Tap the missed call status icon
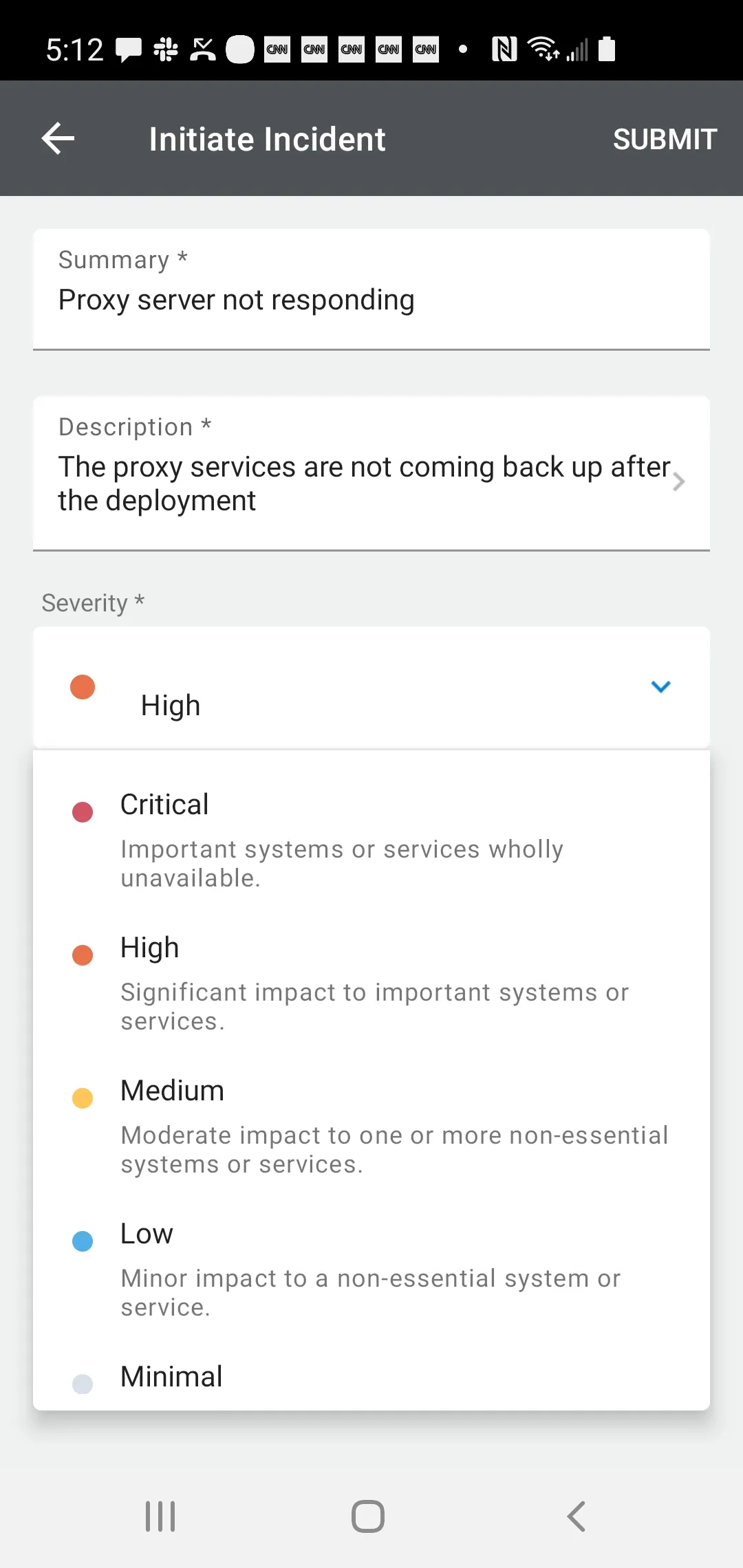 click(x=203, y=50)
